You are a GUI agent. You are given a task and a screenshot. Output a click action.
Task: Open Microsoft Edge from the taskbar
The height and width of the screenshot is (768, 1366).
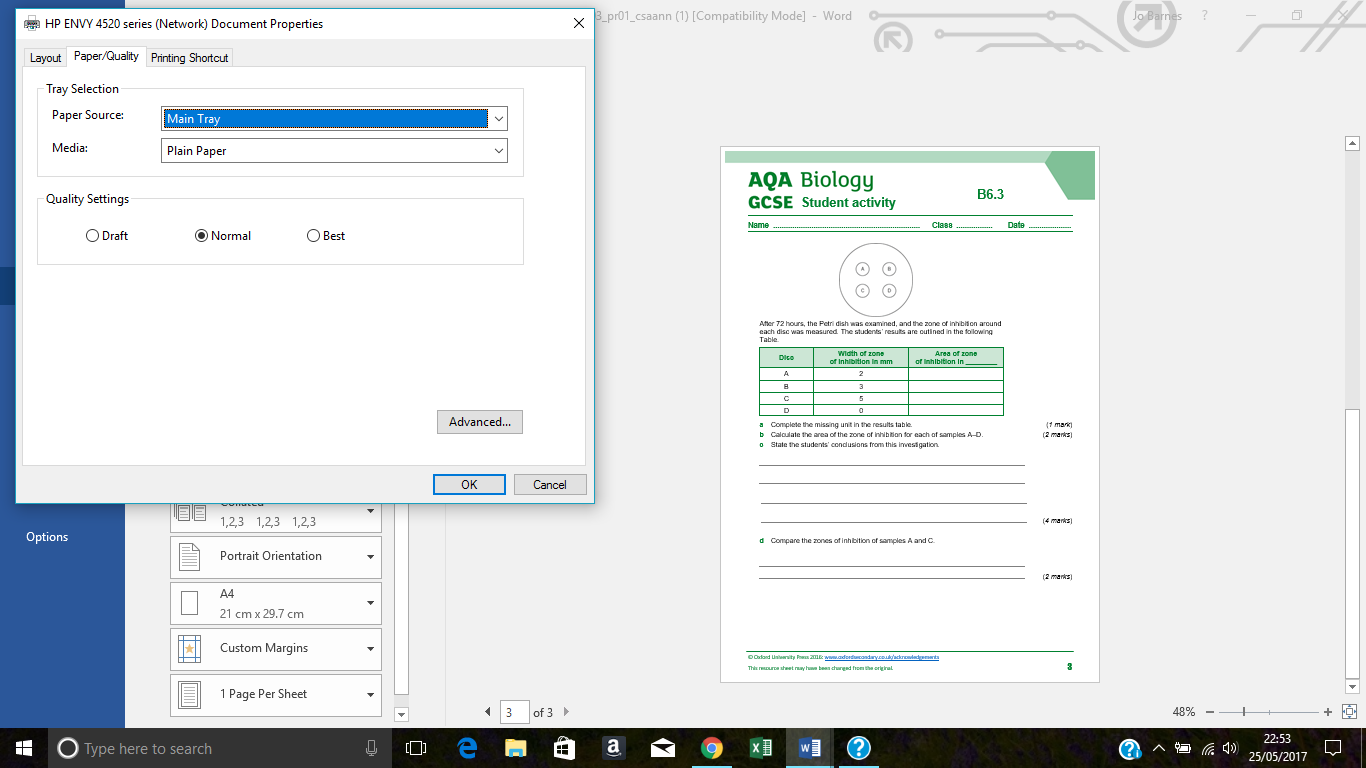tap(467, 748)
